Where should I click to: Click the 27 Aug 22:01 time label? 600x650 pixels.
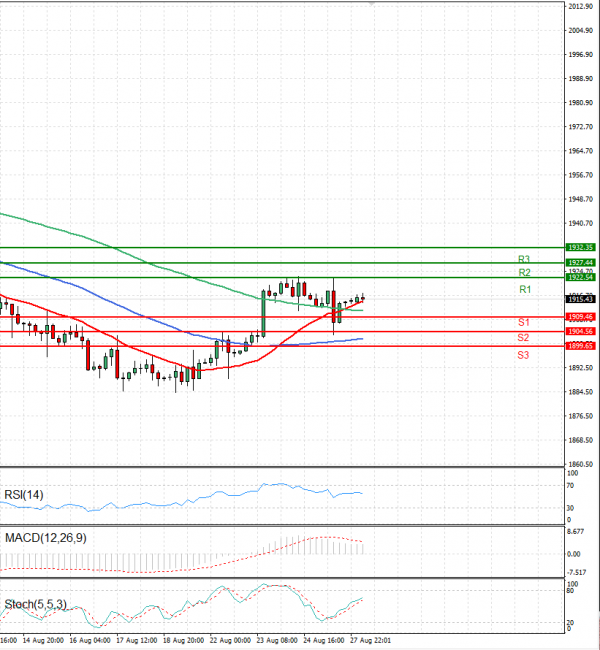click(x=371, y=640)
